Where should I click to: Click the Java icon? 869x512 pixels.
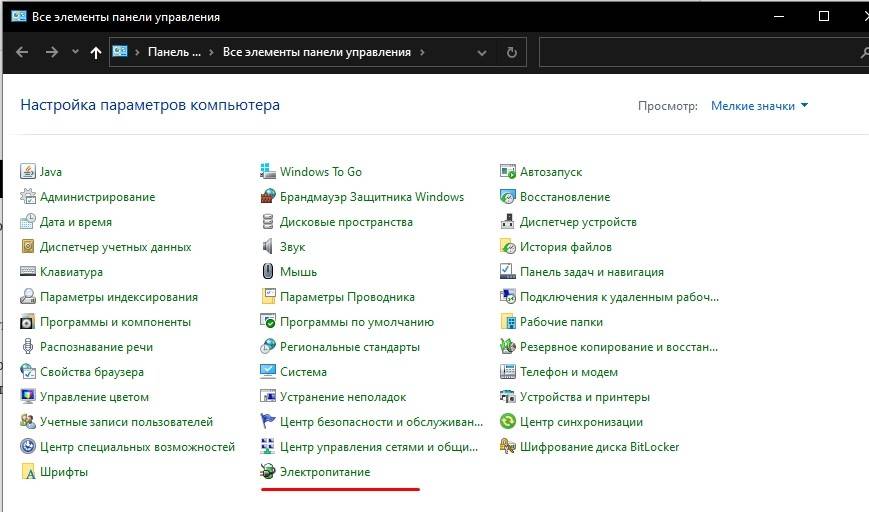[29, 172]
